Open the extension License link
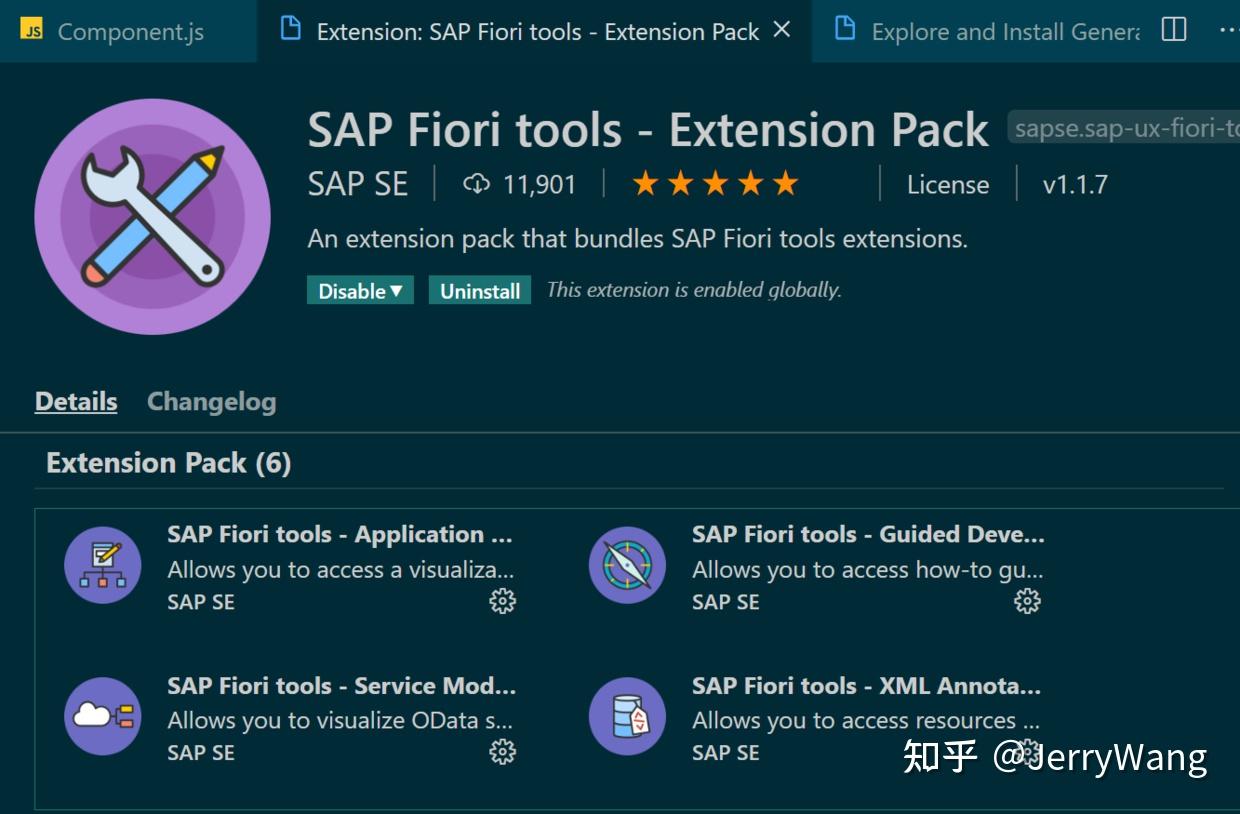The image size is (1240, 814). pyautogui.click(x=947, y=184)
